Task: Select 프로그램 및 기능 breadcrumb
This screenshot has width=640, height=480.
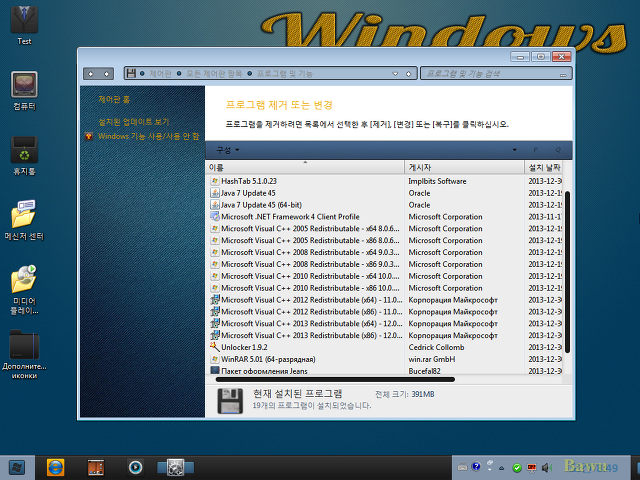Action: [284, 73]
